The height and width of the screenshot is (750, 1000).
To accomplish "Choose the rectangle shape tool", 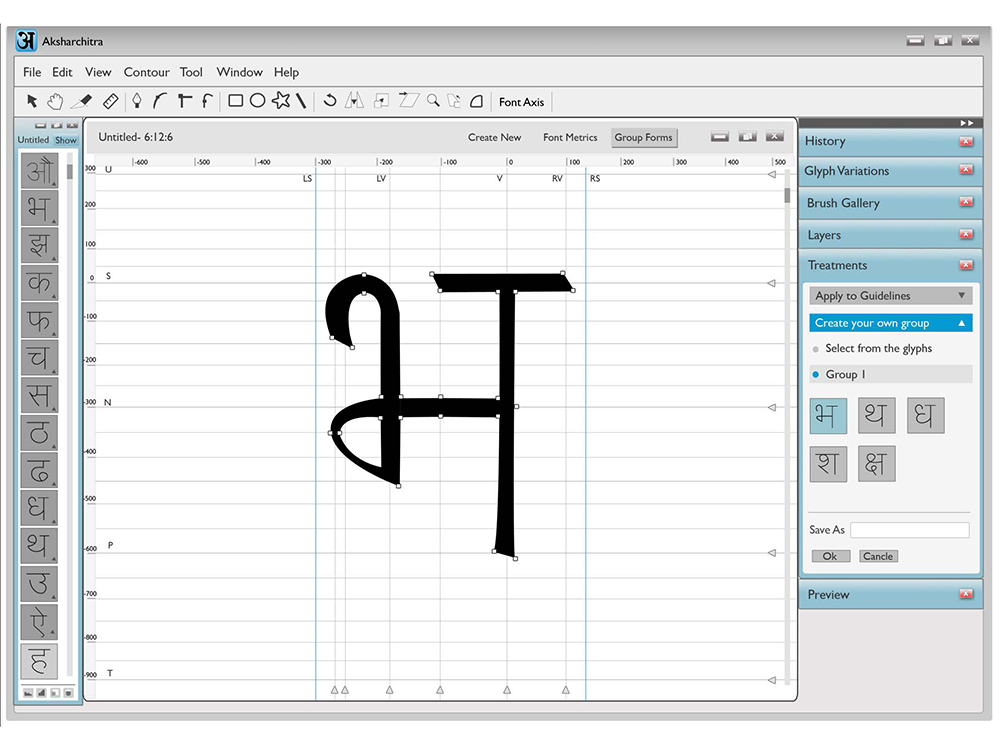I will 235,101.
